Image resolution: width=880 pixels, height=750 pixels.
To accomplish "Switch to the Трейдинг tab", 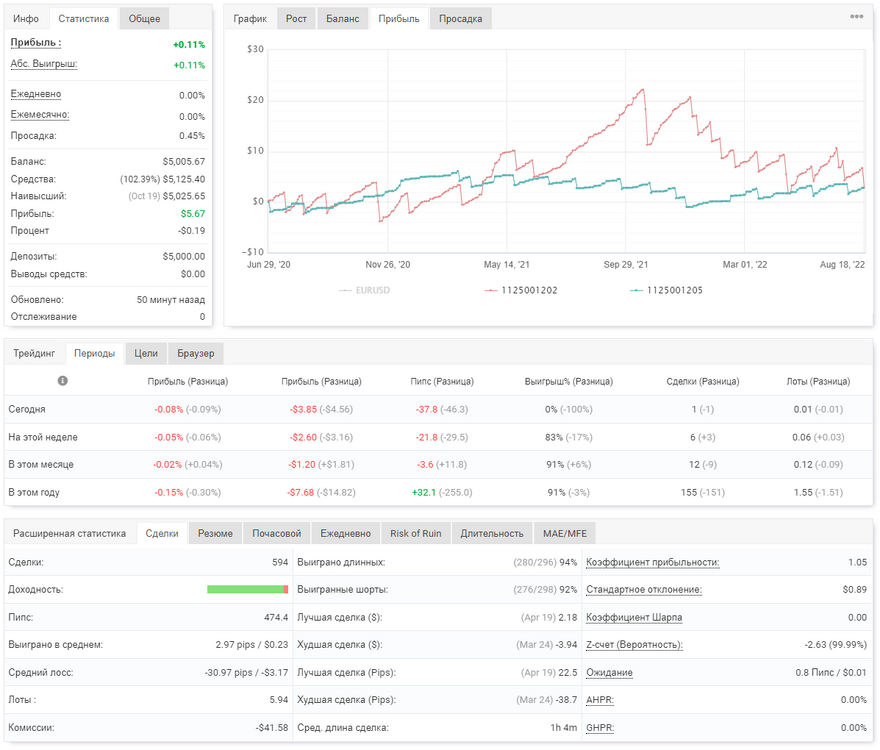I will 34,354.
